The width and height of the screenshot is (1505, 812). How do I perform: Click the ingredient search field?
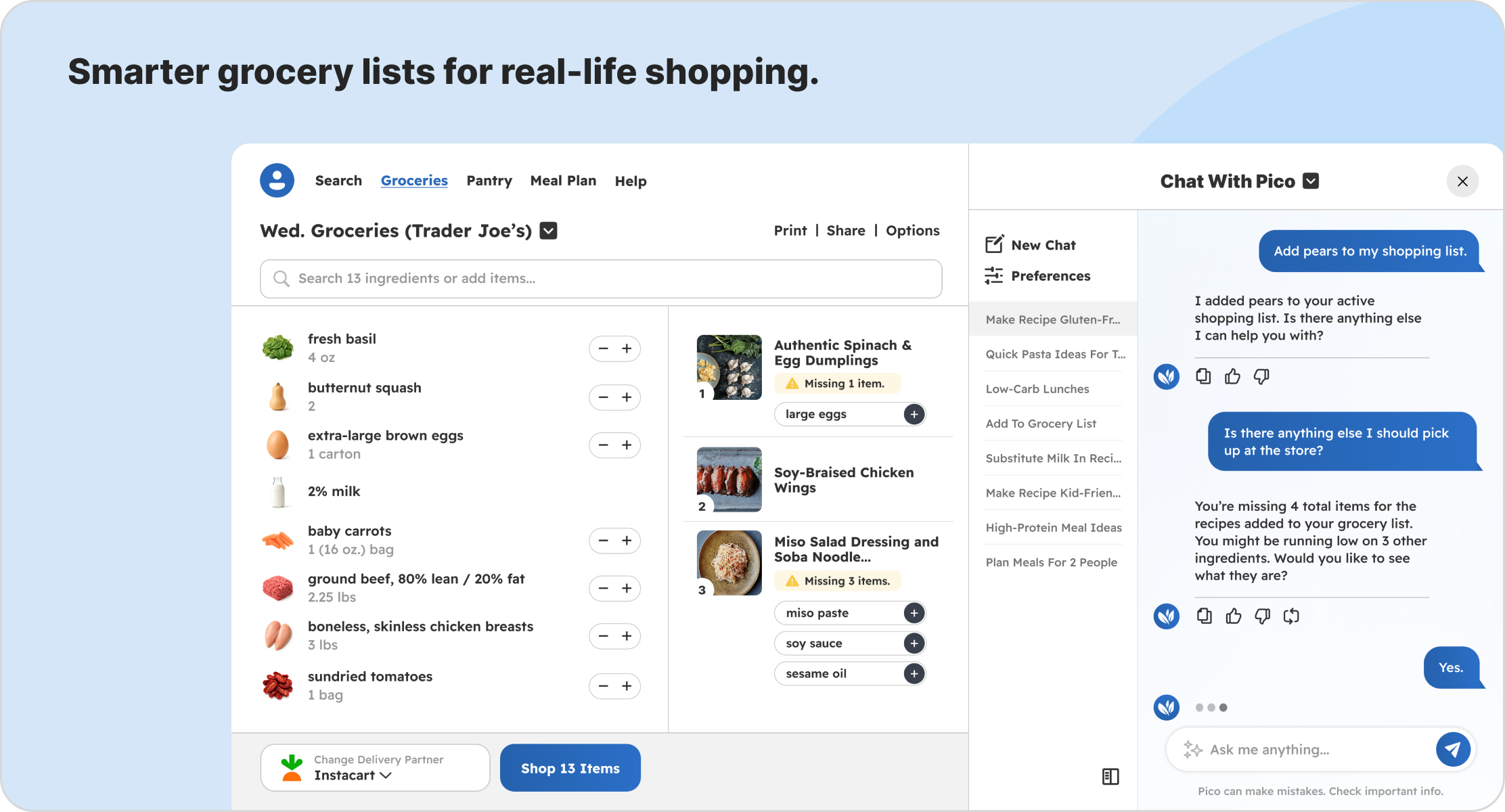tap(601, 279)
